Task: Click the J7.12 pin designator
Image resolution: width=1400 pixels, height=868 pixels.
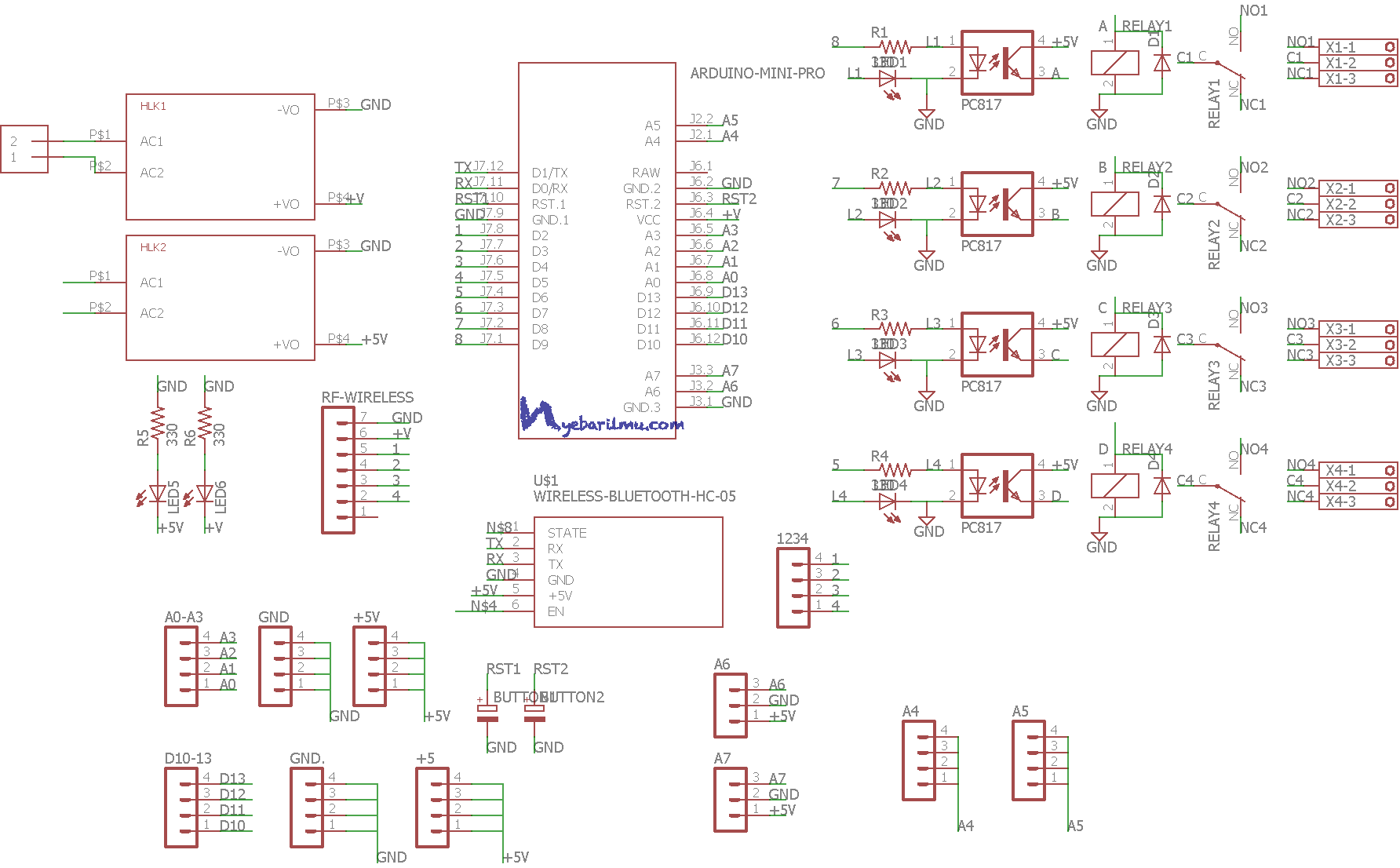Action: pos(488,166)
